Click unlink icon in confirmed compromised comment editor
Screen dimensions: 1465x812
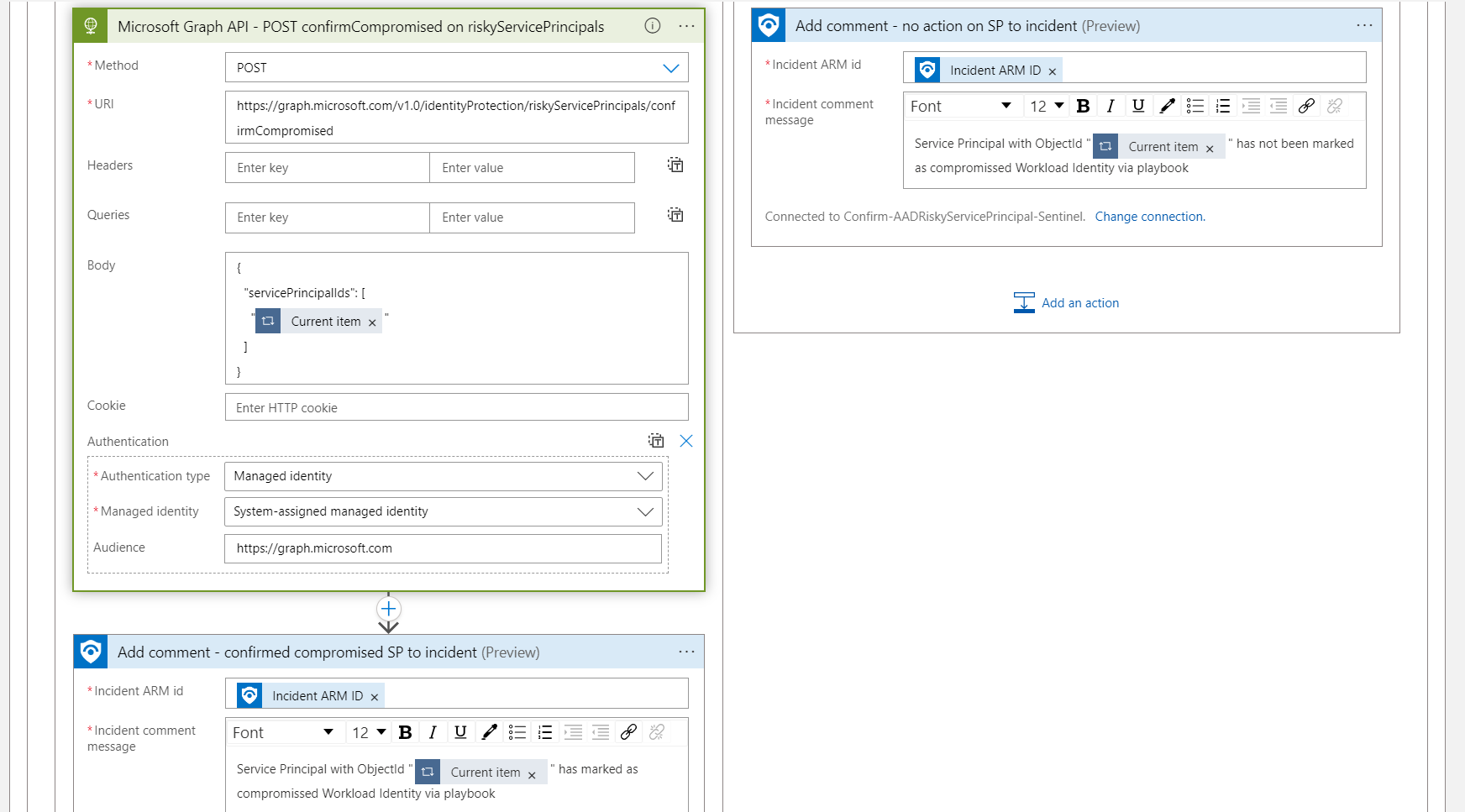[x=657, y=732]
